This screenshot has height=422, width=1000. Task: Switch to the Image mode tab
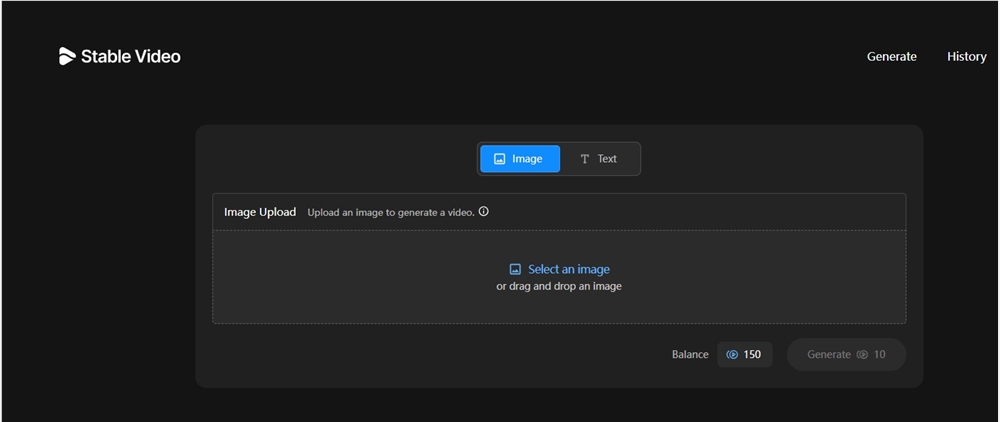pos(520,159)
